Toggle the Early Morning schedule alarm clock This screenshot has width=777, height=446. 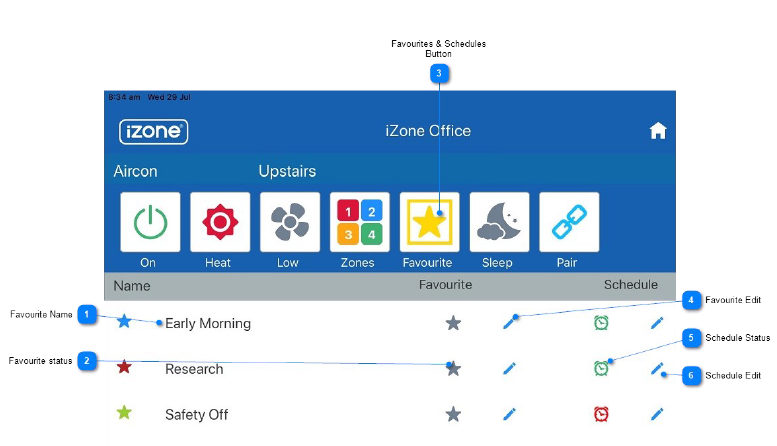pos(601,323)
